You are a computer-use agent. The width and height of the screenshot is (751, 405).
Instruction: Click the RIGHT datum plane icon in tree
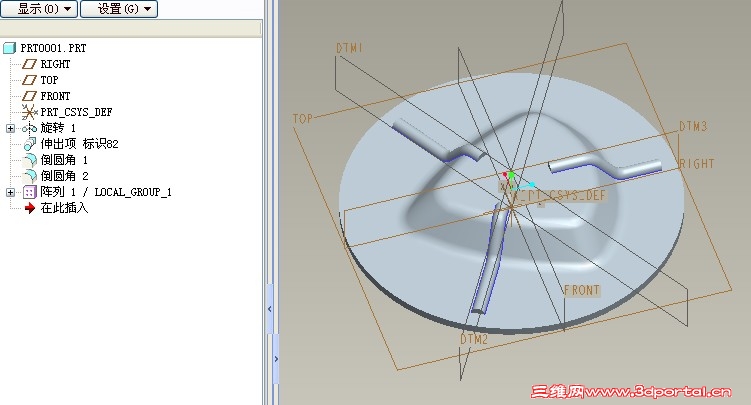[x=30, y=64]
